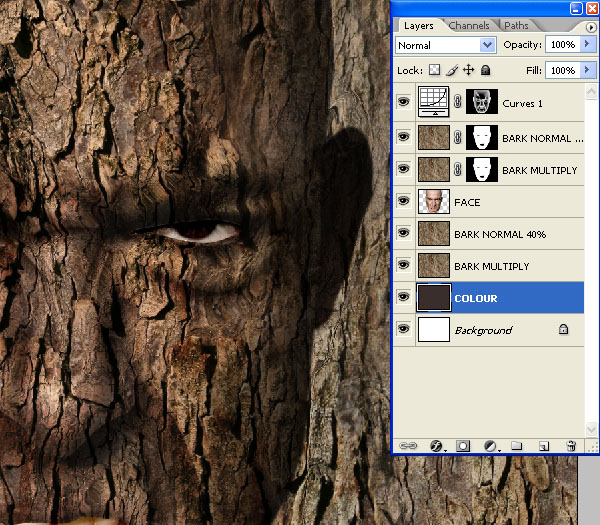Add a layer mask
This screenshot has height=525, width=600.
pyautogui.click(x=463, y=445)
